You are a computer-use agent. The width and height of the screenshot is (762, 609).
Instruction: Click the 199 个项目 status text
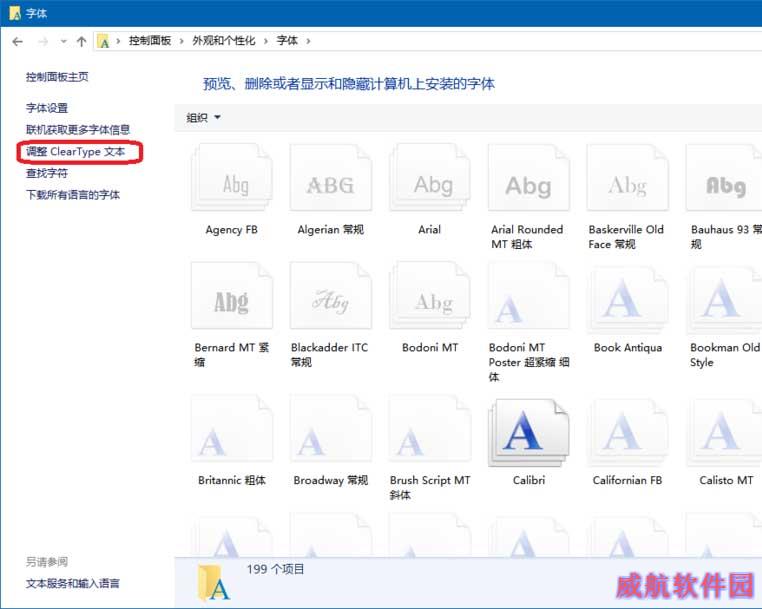click(275, 569)
